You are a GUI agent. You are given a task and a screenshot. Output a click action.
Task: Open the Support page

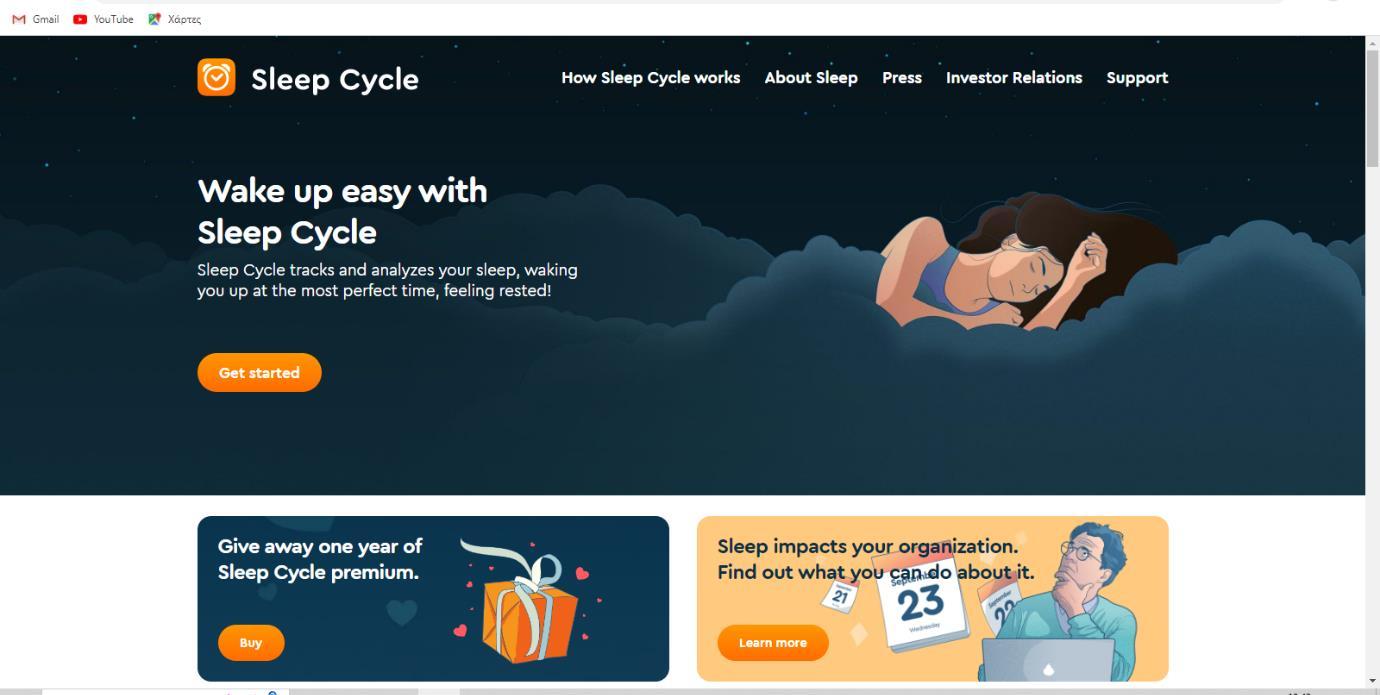pyautogui.click(x=1137, y=77)
